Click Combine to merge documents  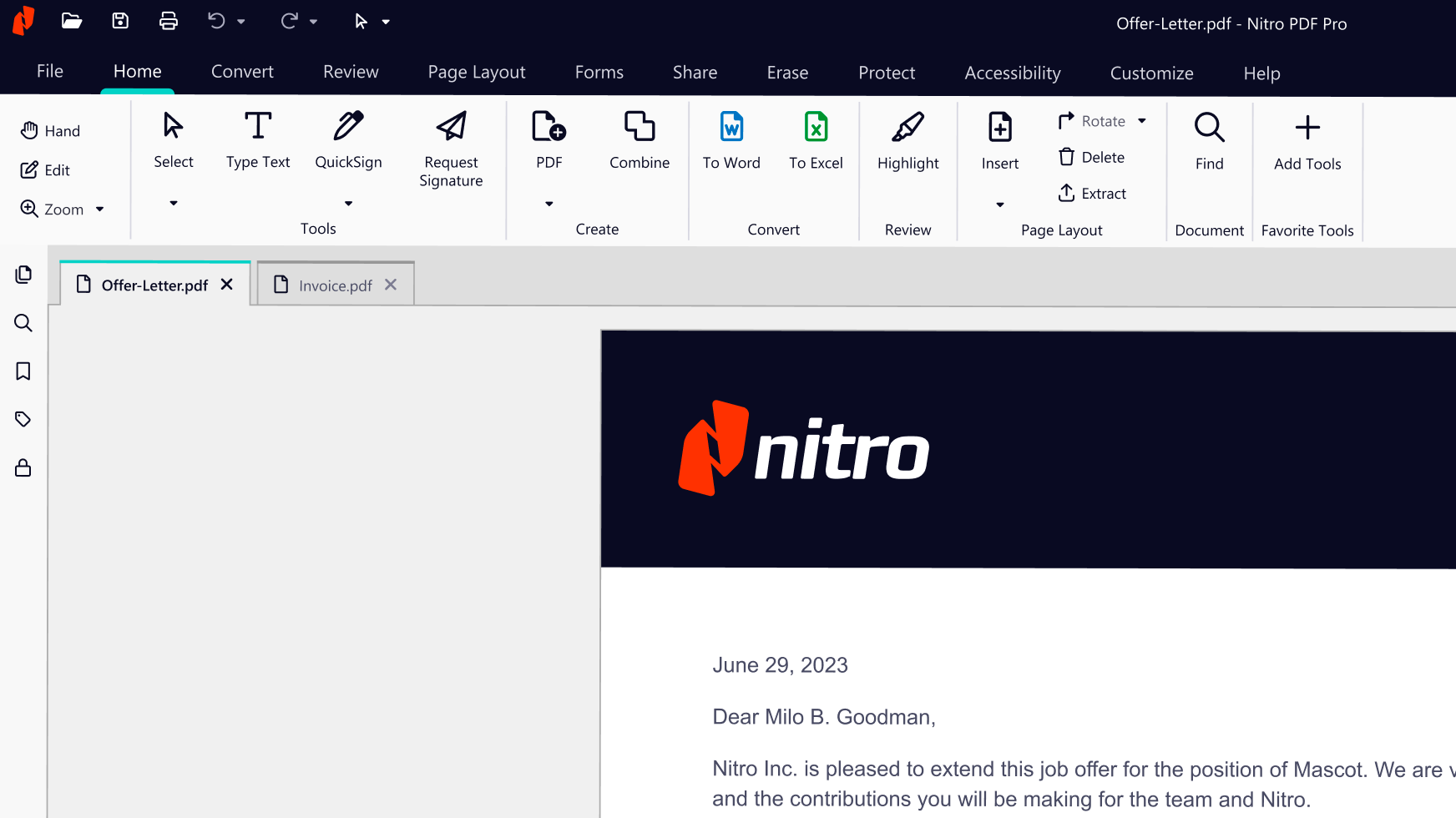point(640,140)
